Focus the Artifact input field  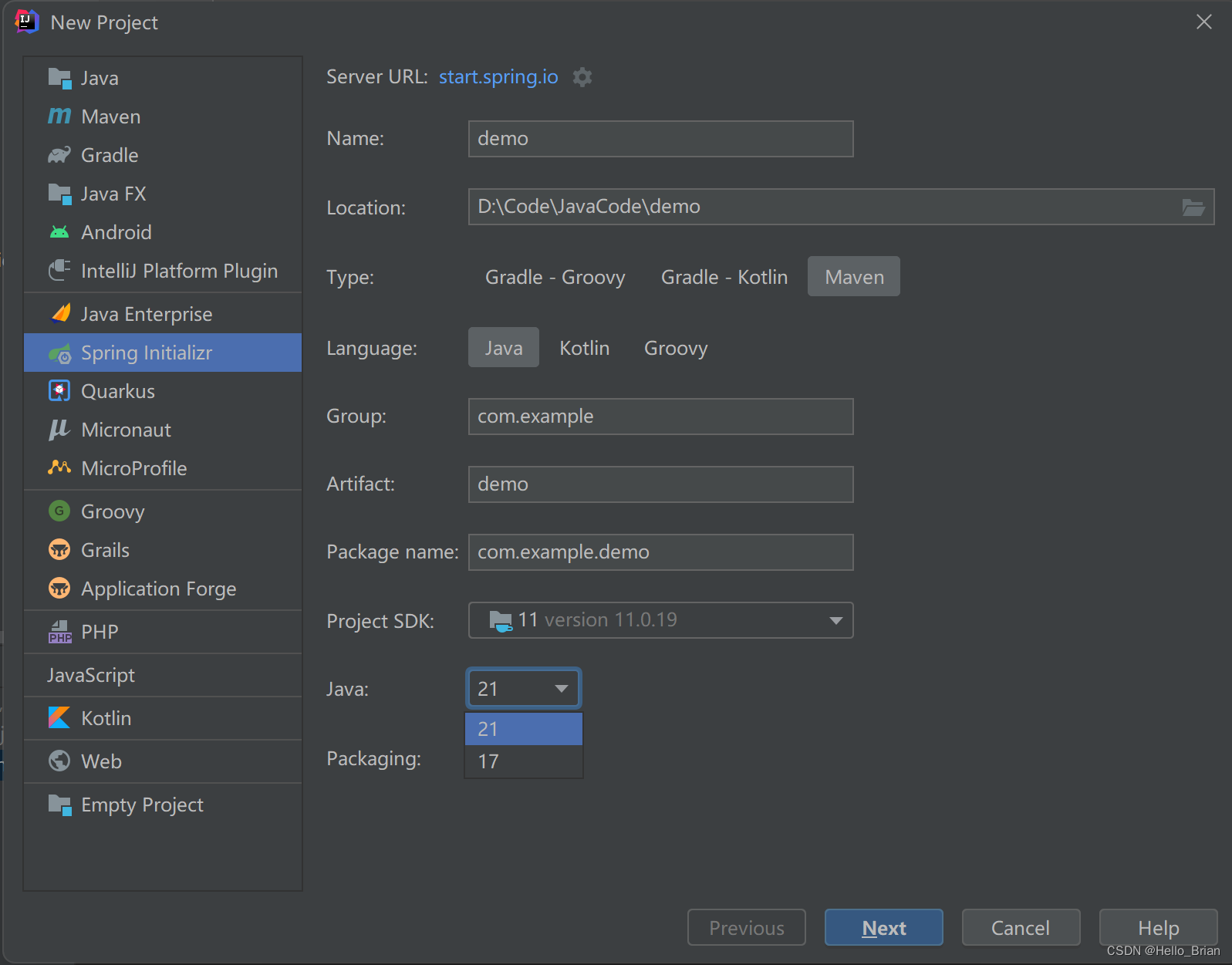(x=661, y=484)
